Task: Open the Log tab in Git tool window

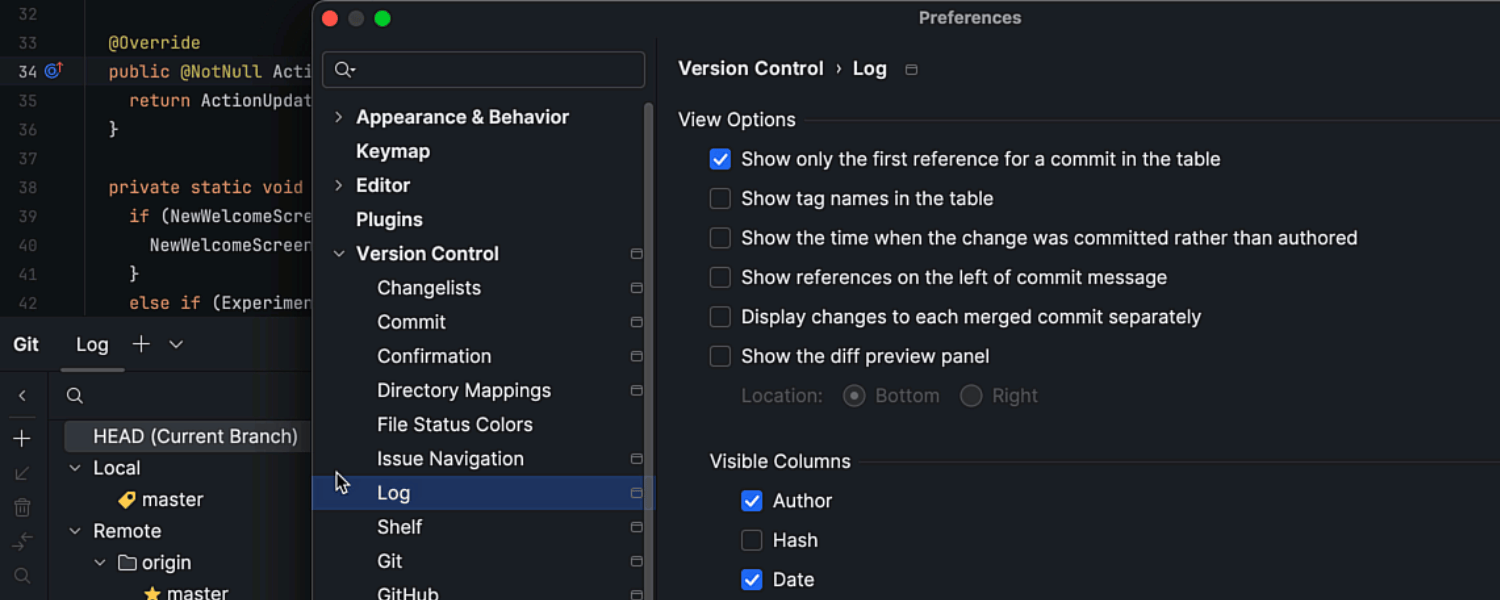Action: (x=92, y=345)
